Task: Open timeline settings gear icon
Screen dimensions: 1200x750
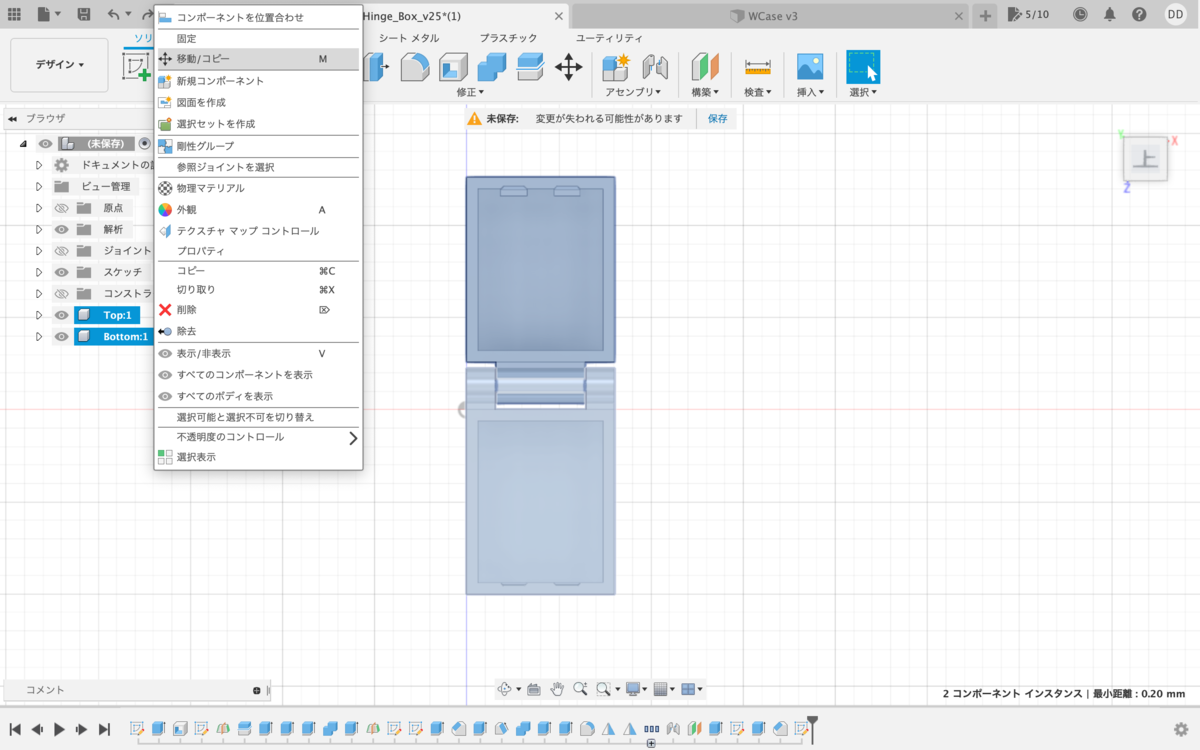Action: coord(1181,729)
